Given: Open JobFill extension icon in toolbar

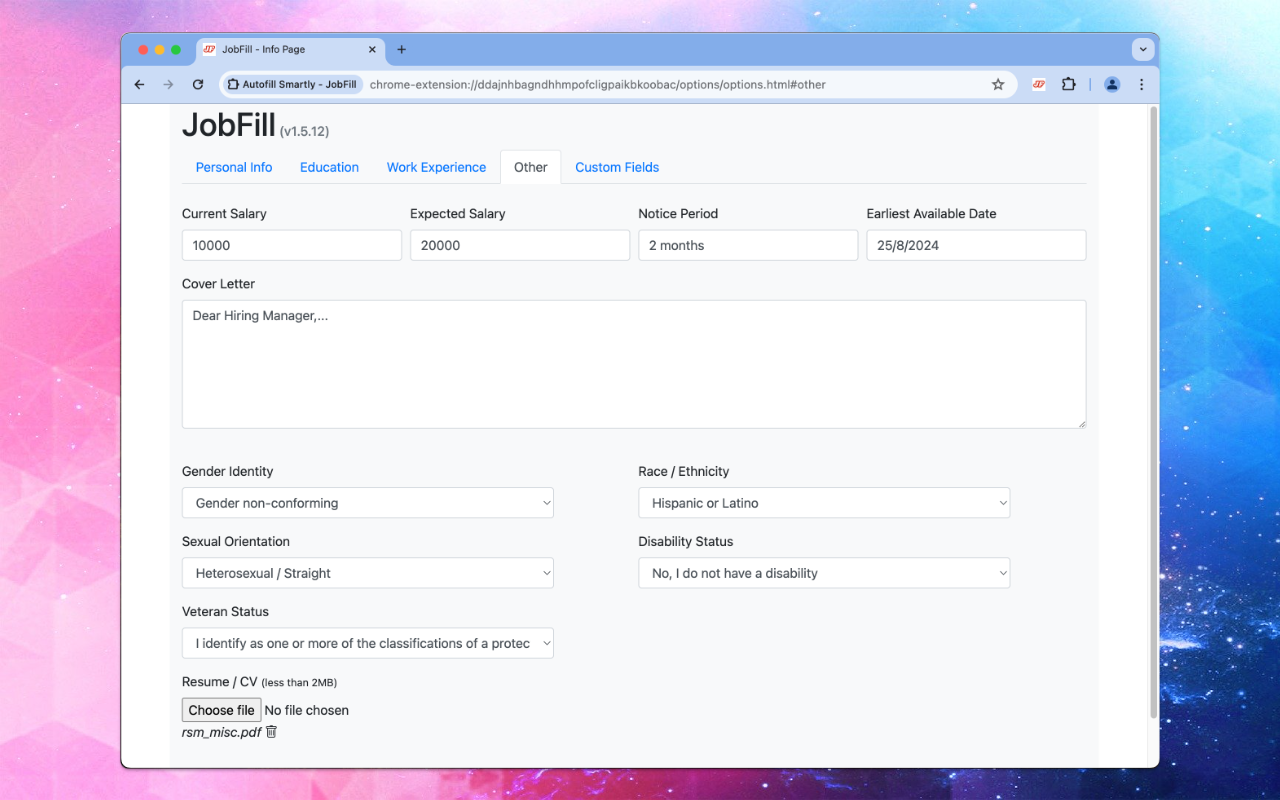Looking at the screenshot, I should pos(1039,85).
